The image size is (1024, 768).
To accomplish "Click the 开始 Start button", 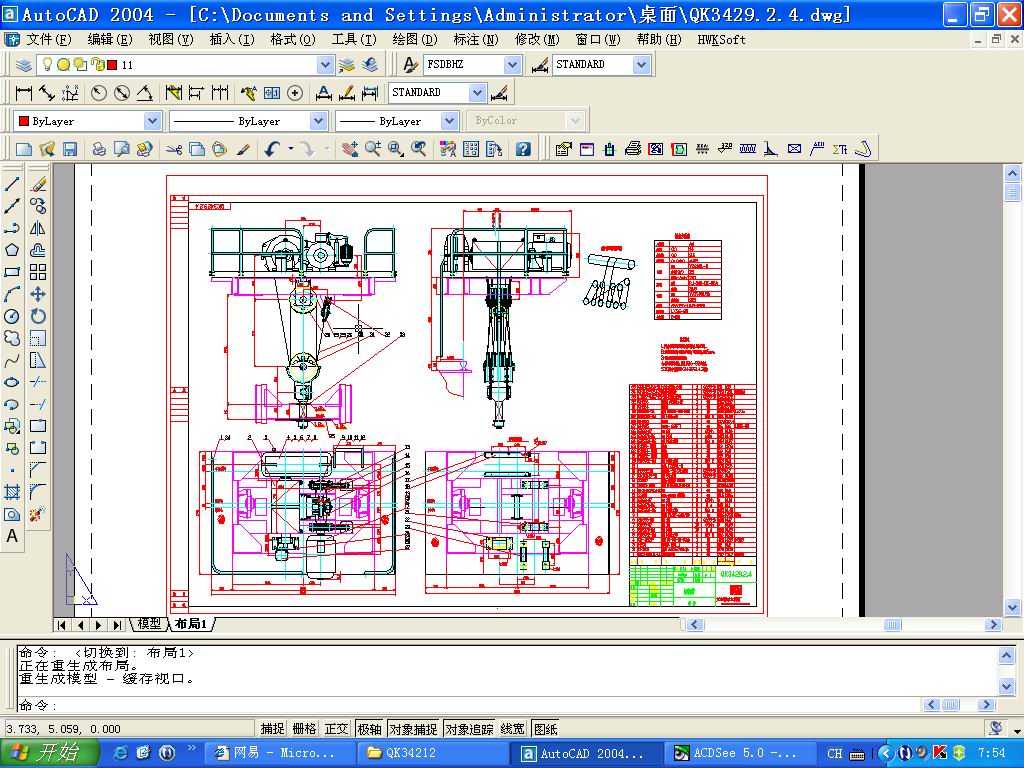I will pos(50,752).
